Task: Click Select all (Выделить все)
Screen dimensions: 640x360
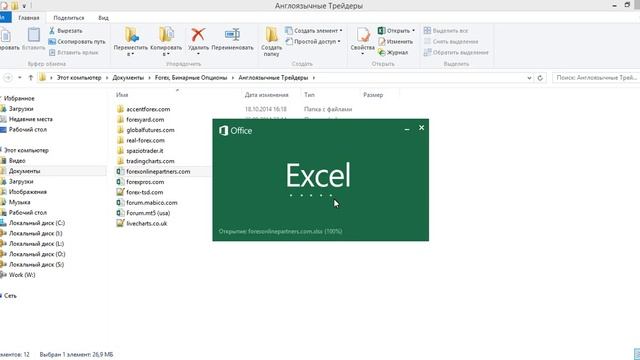Action: click(x=446, y=31)
